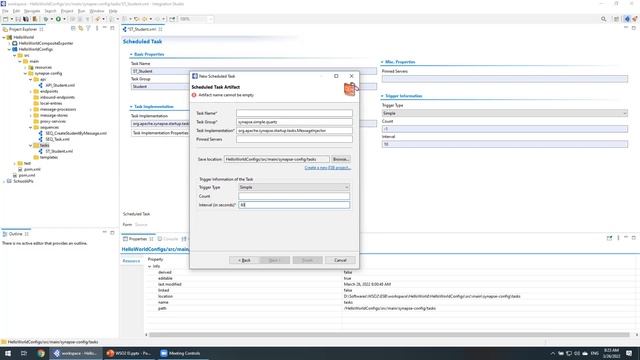Click the Task Implementation field in dialog
This screenshot has height=360, width=640.
pos(294,131)
